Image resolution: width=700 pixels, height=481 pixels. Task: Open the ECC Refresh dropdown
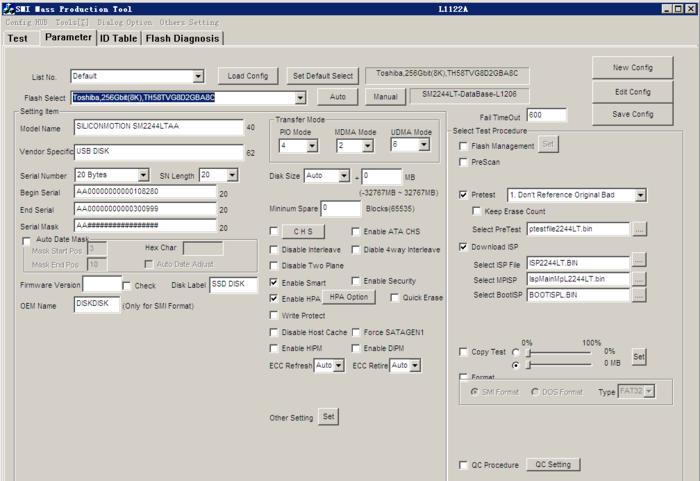[x=338, y=365]
